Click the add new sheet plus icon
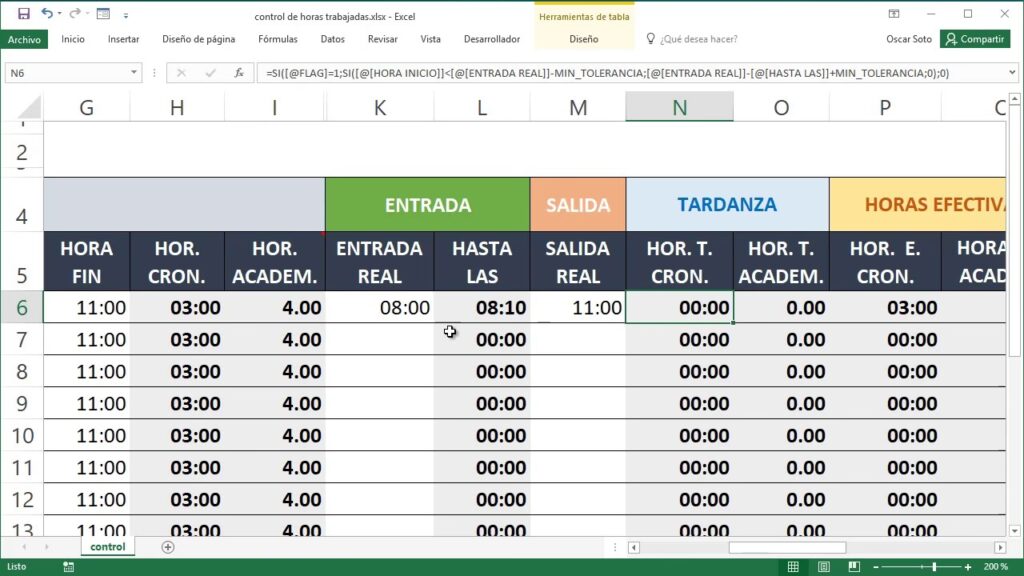Image resolution: width=1024 pixels, height=576 pixels. pos(168,547)
